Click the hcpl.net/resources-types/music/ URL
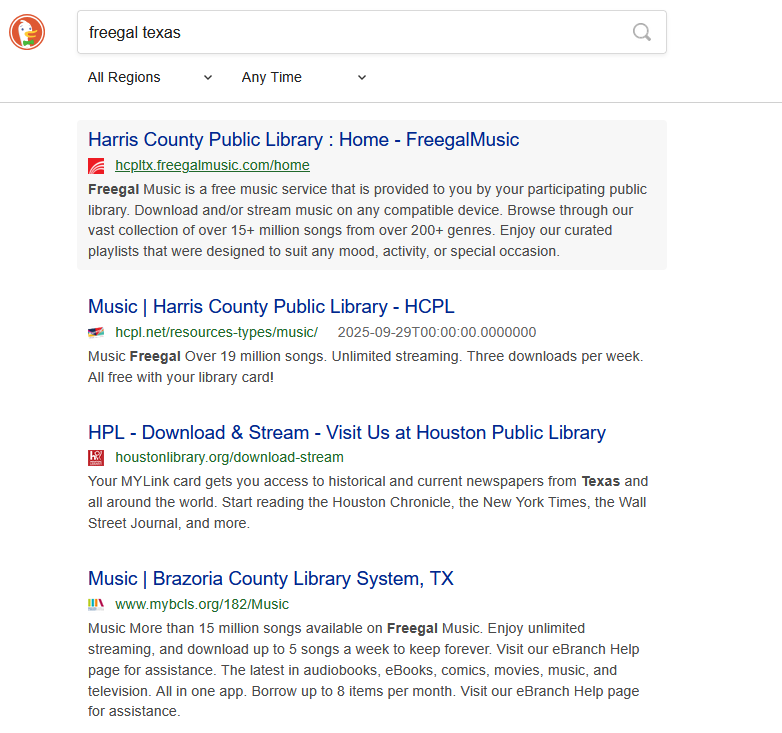This screenshot has height=733, width=782. click(x=216, y=332)
